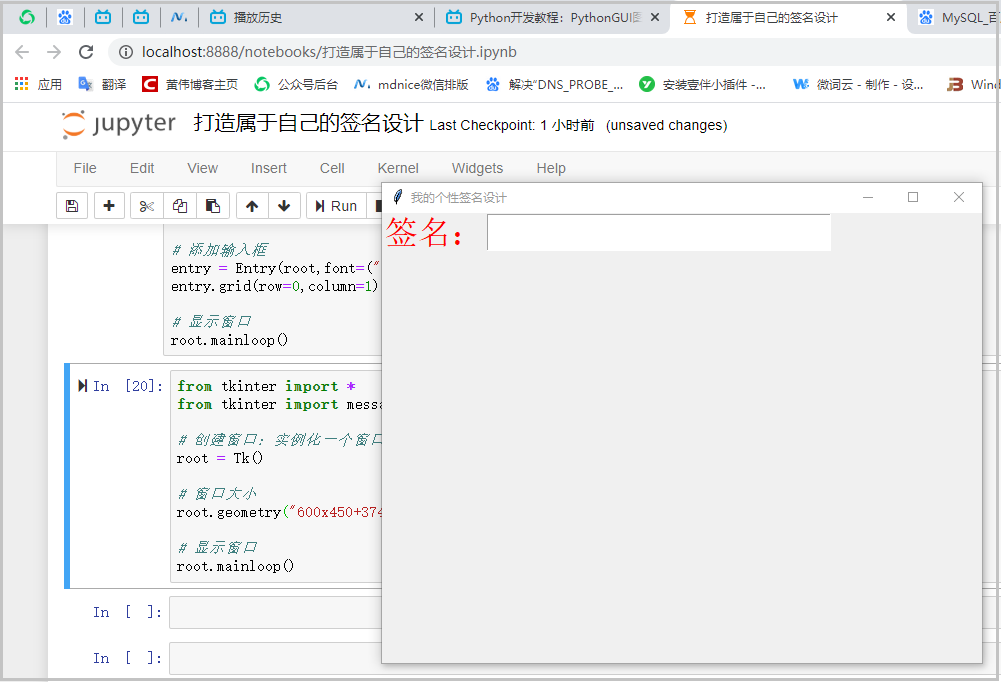Save the notebook using the save icon
This screenshot has height=682, width=1001.
[x=71, y=205]
